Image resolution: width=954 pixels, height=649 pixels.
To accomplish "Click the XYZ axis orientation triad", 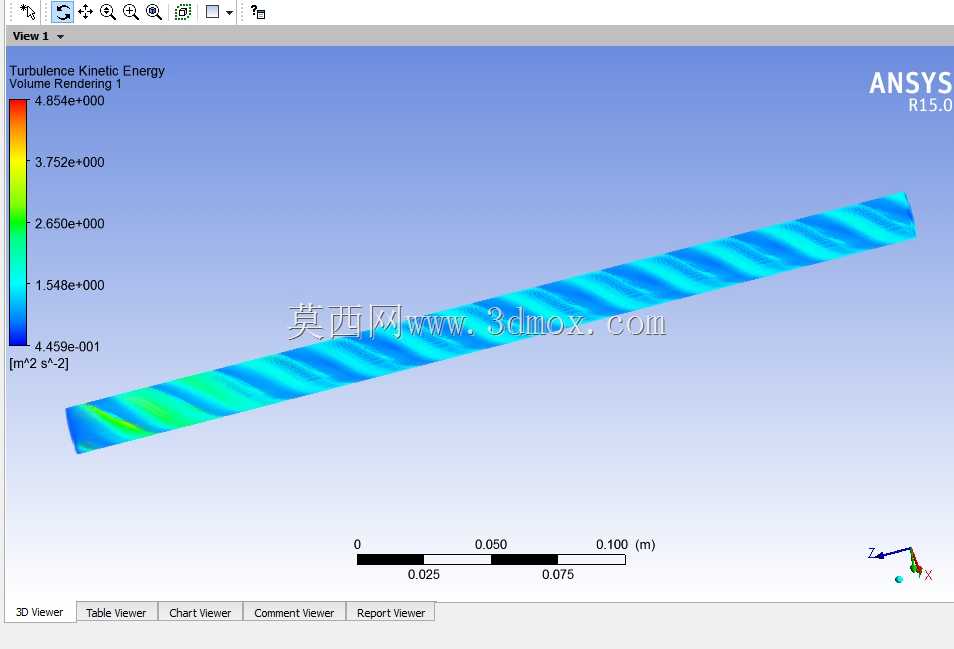I will [900, 564].
